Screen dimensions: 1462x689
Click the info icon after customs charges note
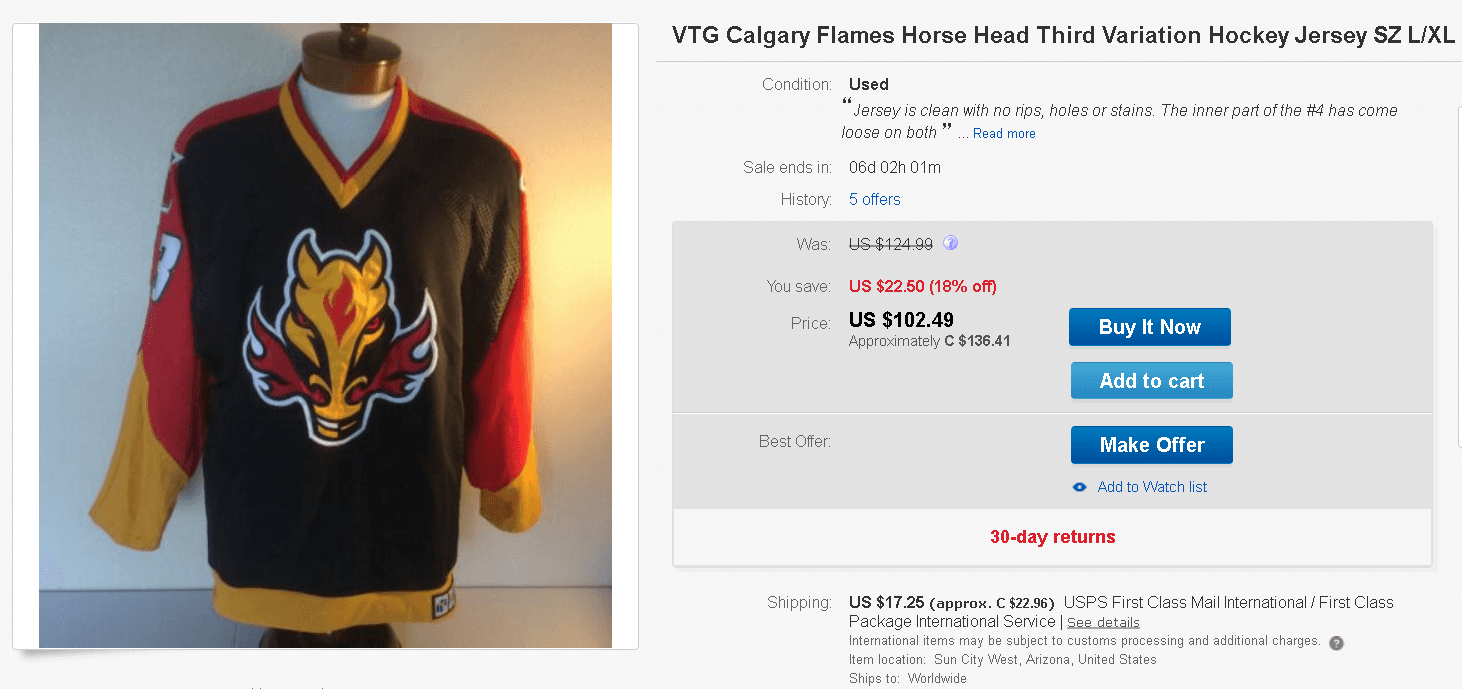[1336, 643]
